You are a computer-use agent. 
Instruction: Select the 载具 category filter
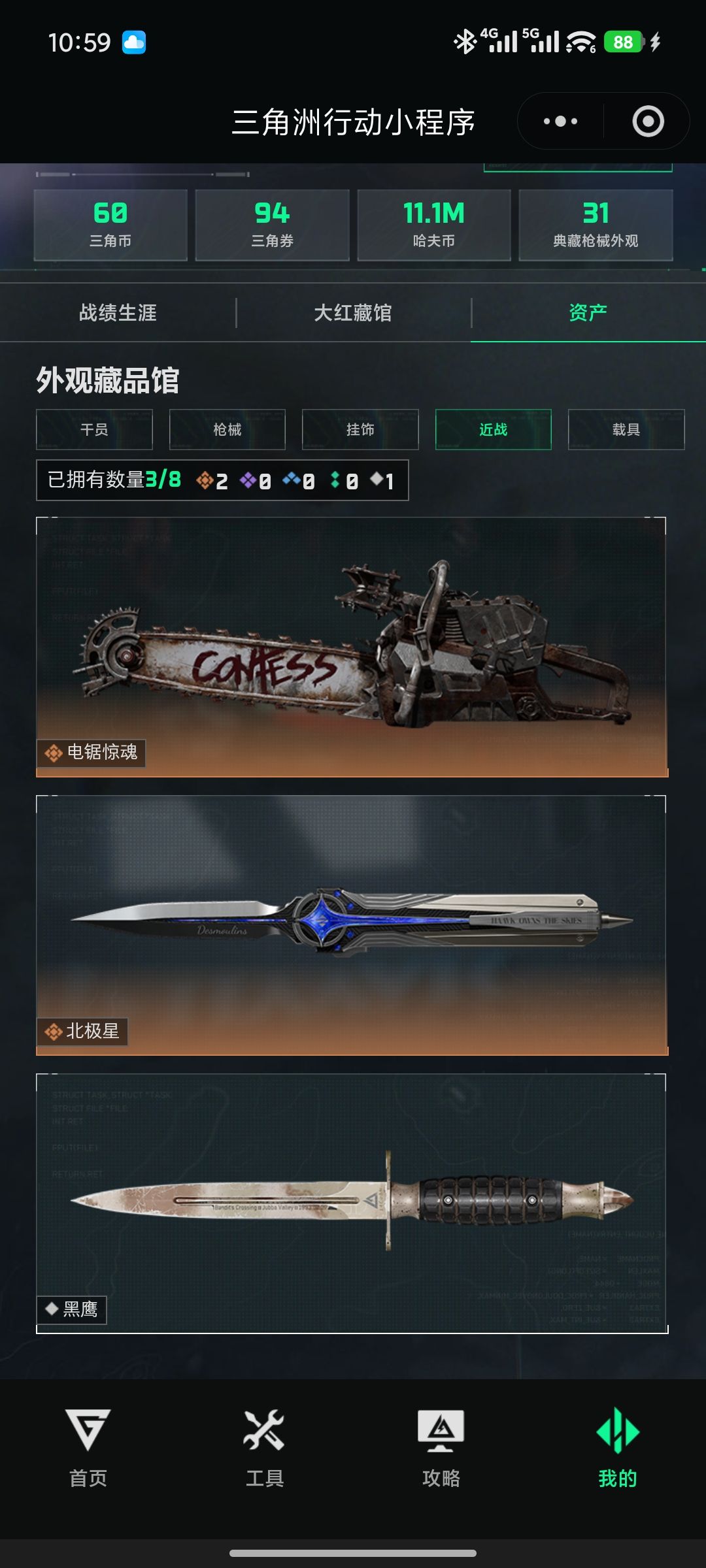point(626,429)
